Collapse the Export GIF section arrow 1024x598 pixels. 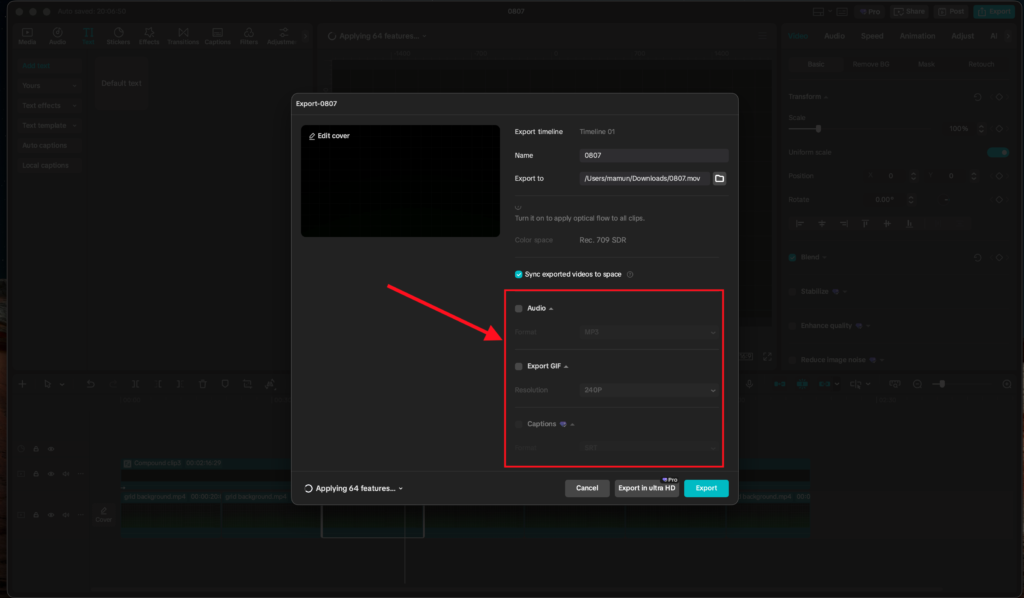coord(566,367)
